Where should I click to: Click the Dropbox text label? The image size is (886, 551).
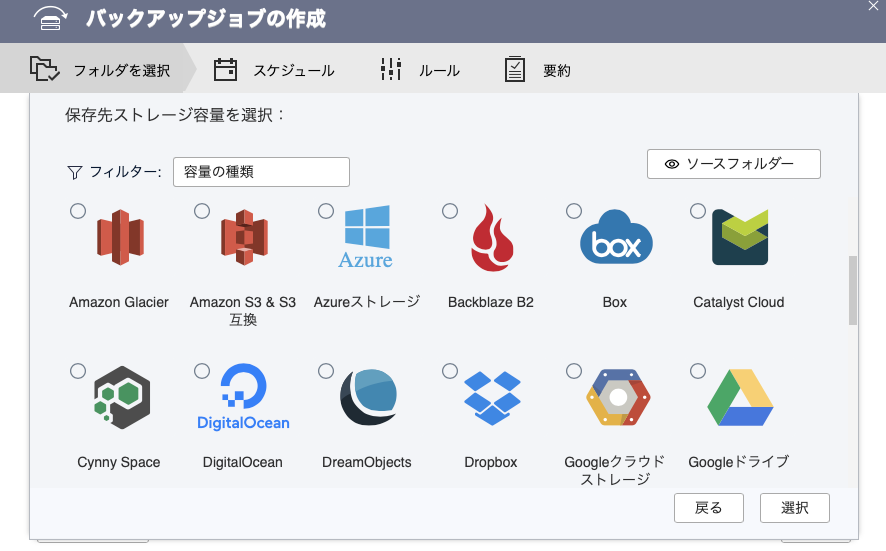tap(490, 462)
